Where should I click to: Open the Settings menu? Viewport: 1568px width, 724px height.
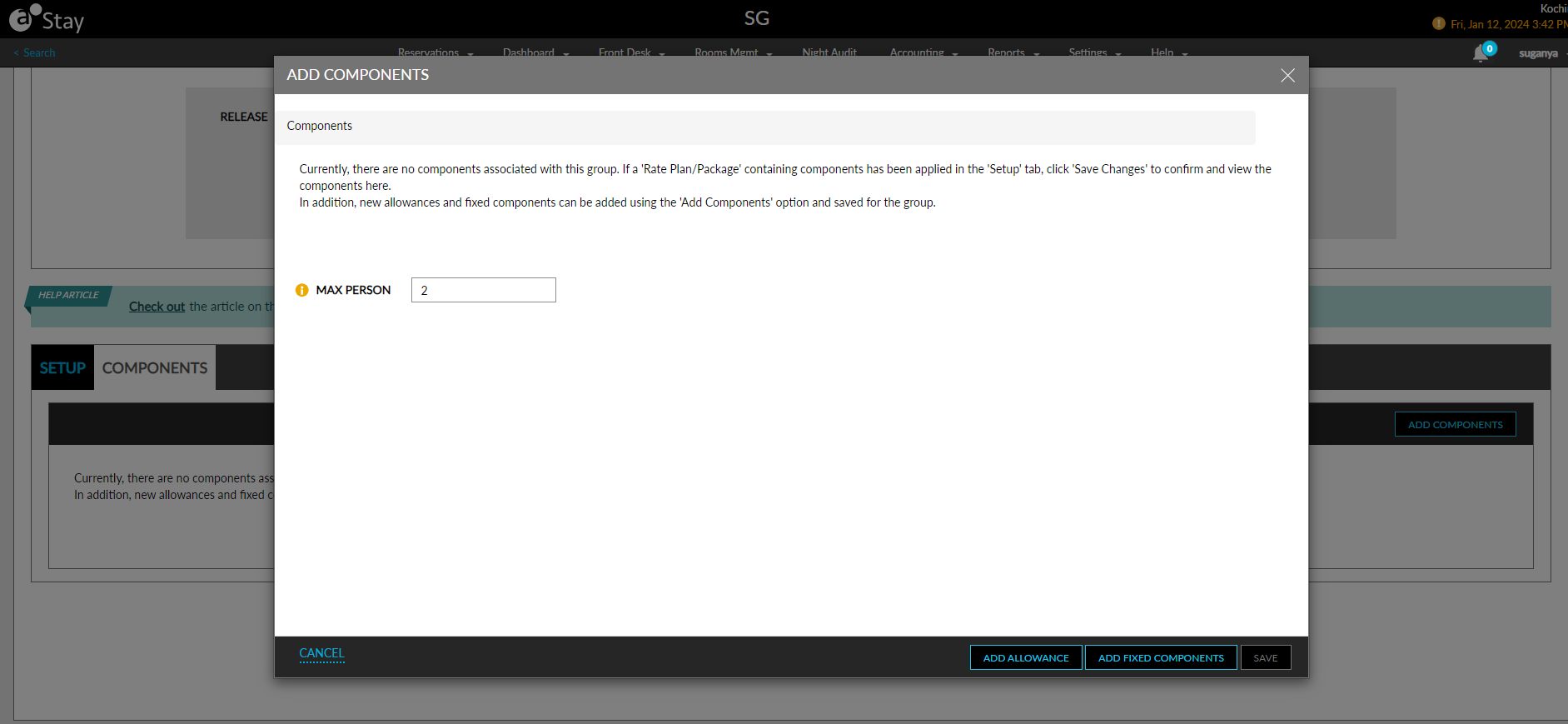[x=1088, y=52]
